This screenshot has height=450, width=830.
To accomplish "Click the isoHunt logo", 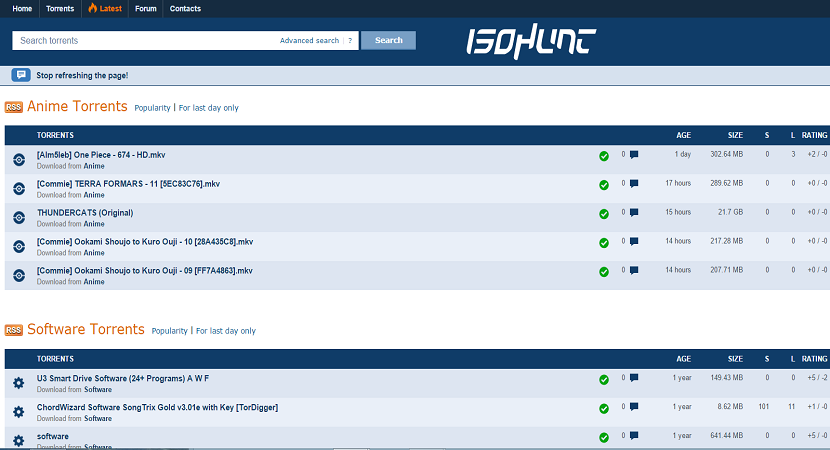I will 531,41.
